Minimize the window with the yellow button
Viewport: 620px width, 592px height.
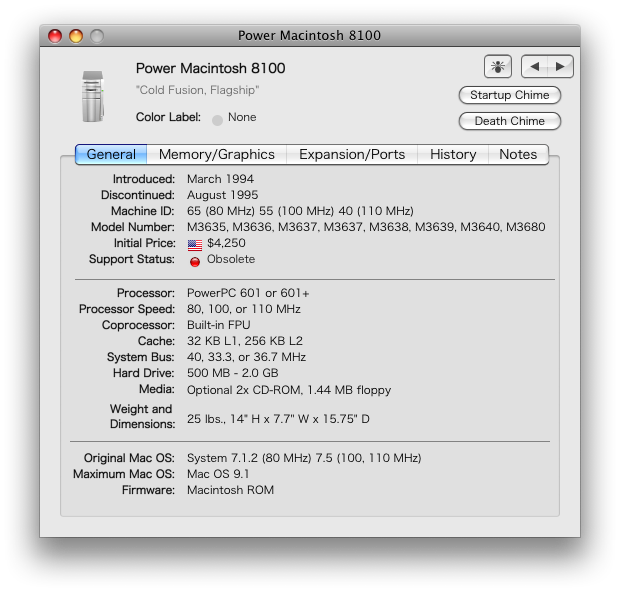(76, 36)
